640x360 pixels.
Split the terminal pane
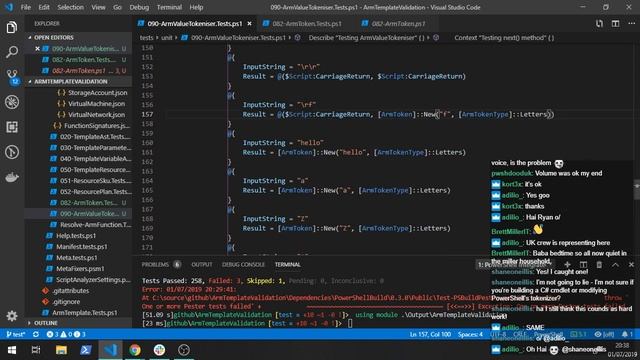pos(583,264)
